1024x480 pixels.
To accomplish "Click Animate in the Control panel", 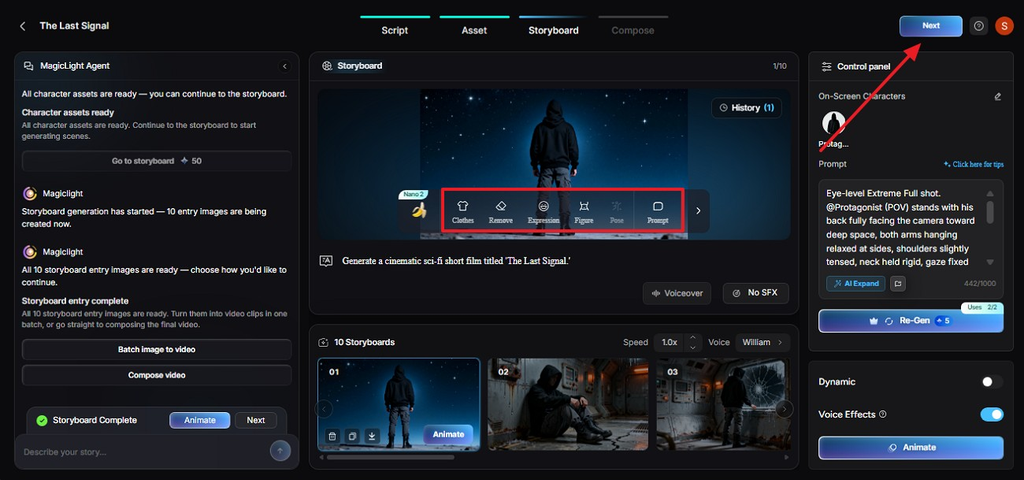I will [910, 448].
